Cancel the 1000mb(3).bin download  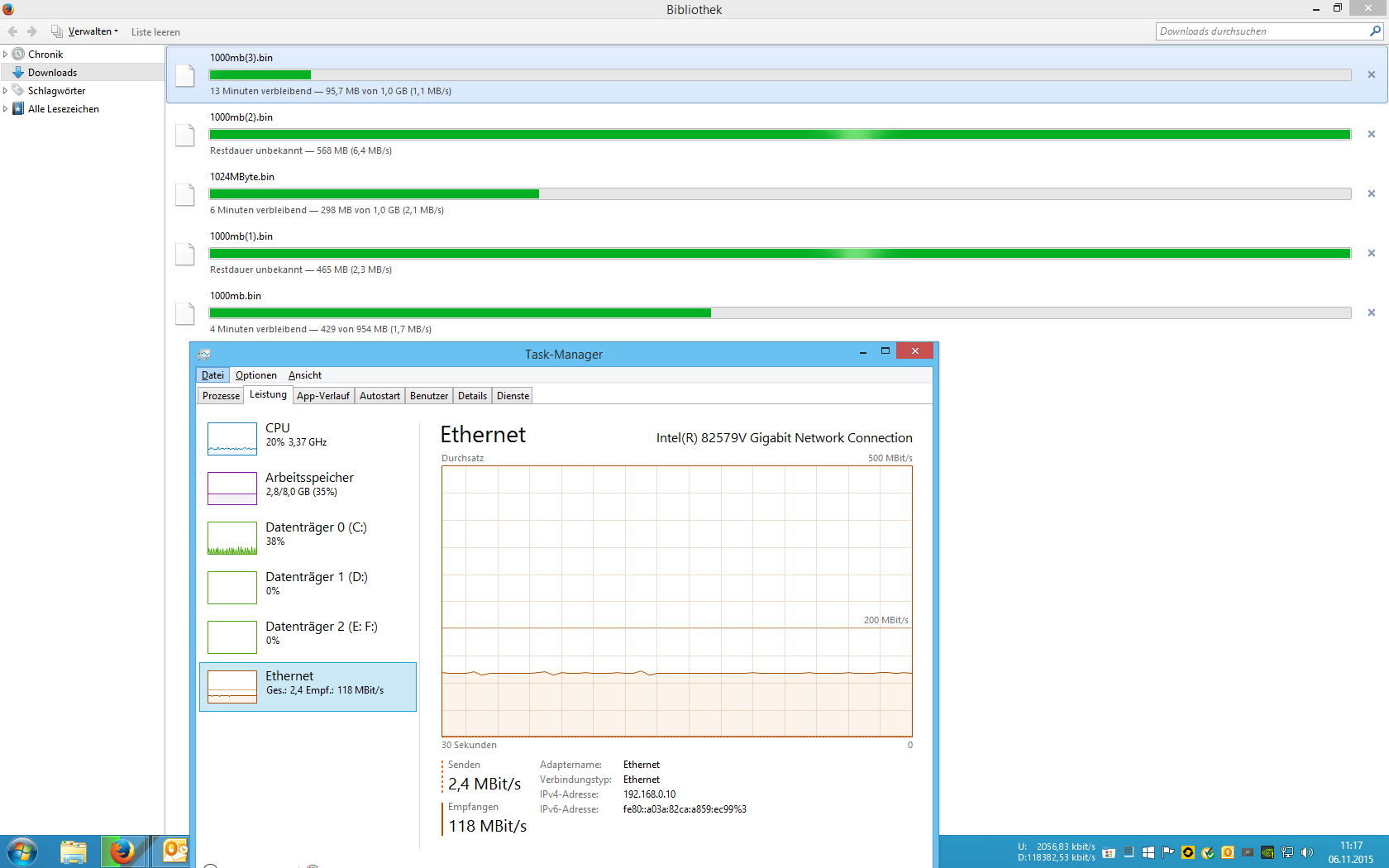(x=1372, y=74)
